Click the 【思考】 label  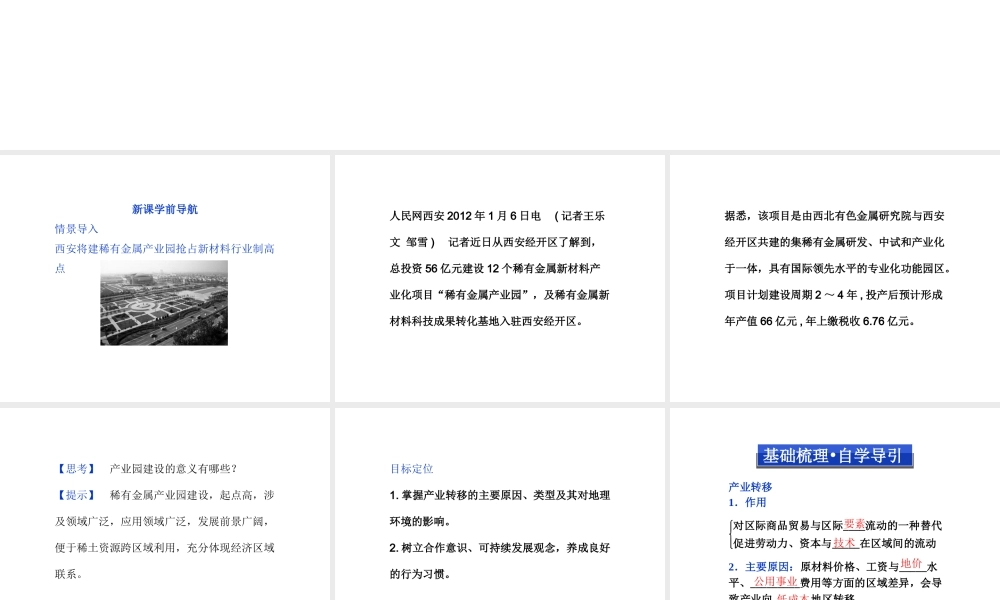pyautogui.click(x=75, y=468)
